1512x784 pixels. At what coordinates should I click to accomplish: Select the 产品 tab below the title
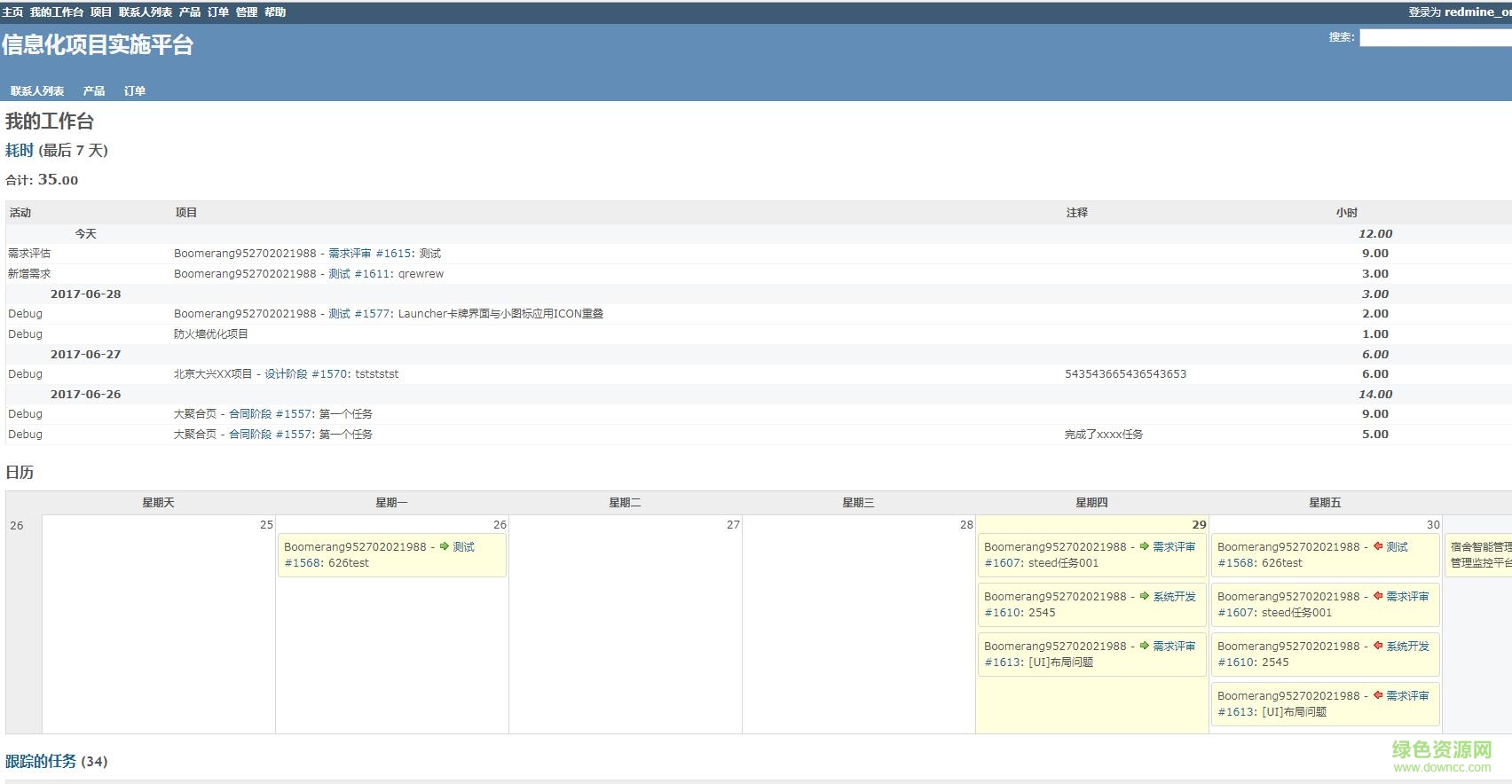pyautogui.click(x=94, y=90)
